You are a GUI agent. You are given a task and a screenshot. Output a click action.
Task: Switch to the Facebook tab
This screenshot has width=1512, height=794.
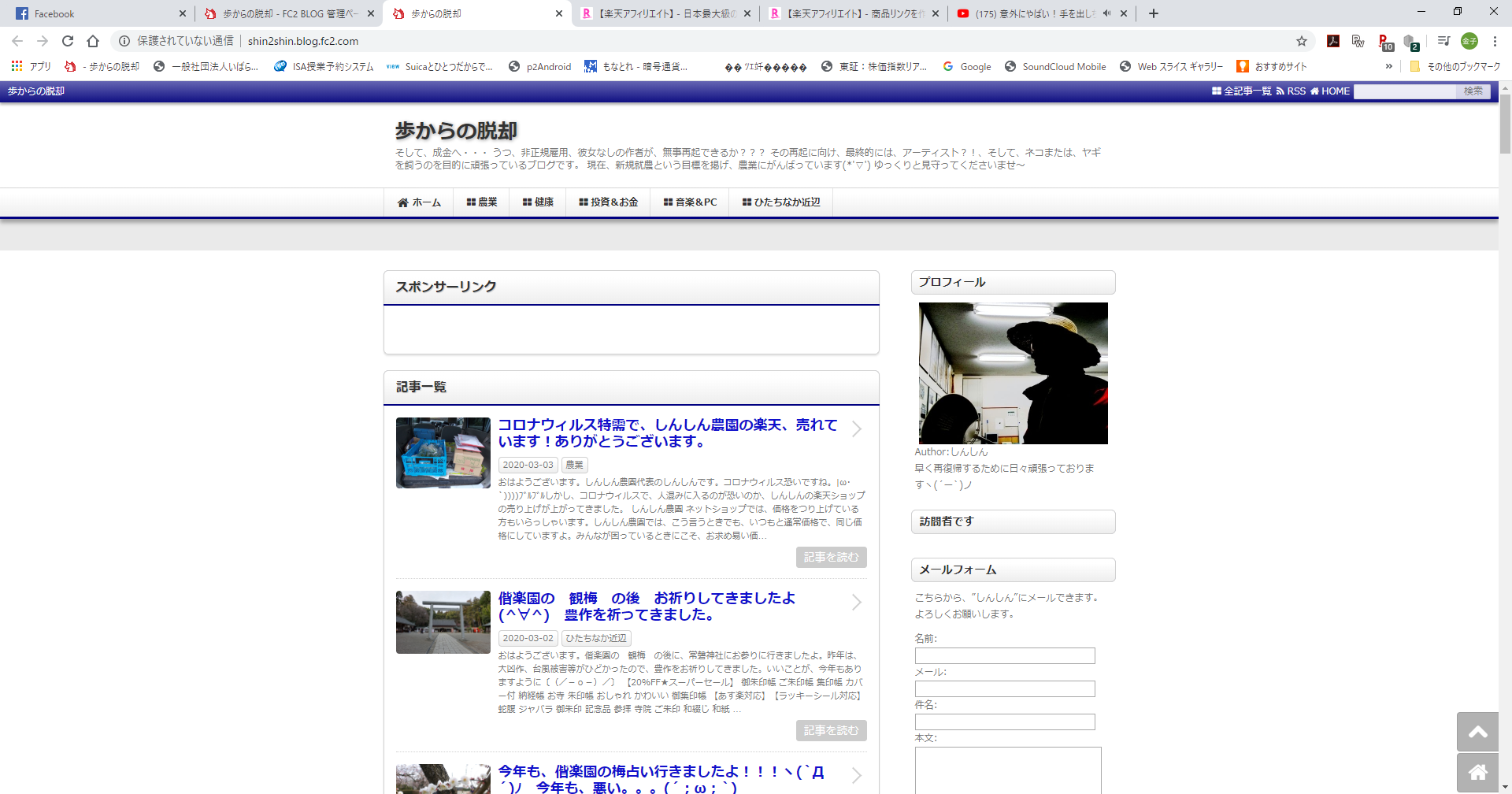click(x=94, y=13)
